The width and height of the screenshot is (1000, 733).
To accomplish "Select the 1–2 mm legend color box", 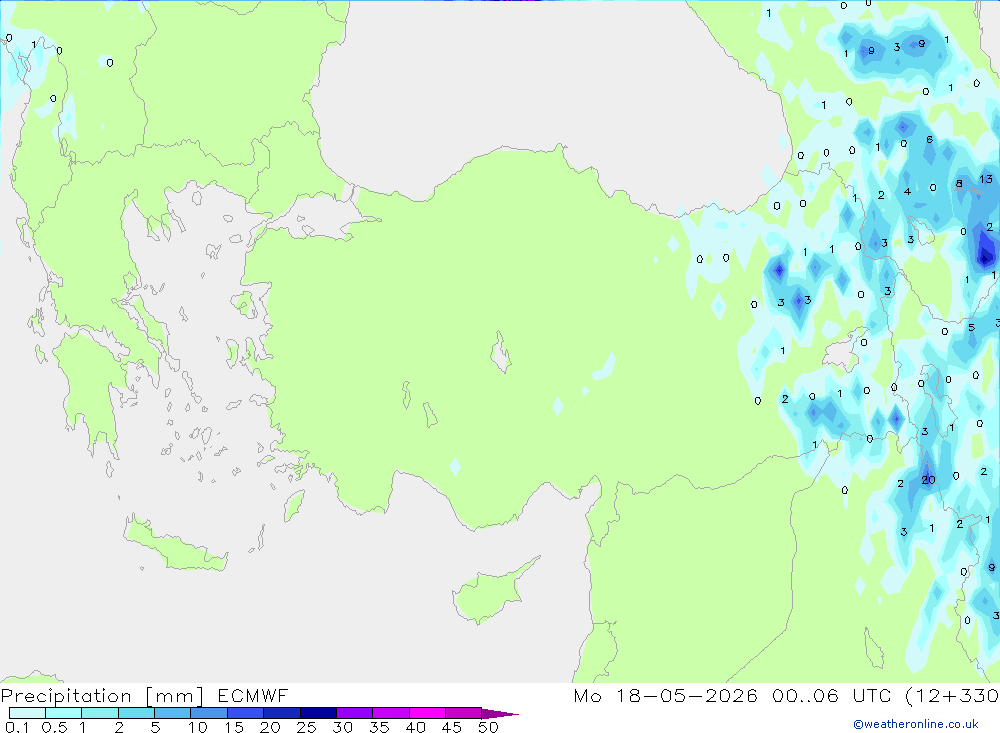I will click(100, 713).
